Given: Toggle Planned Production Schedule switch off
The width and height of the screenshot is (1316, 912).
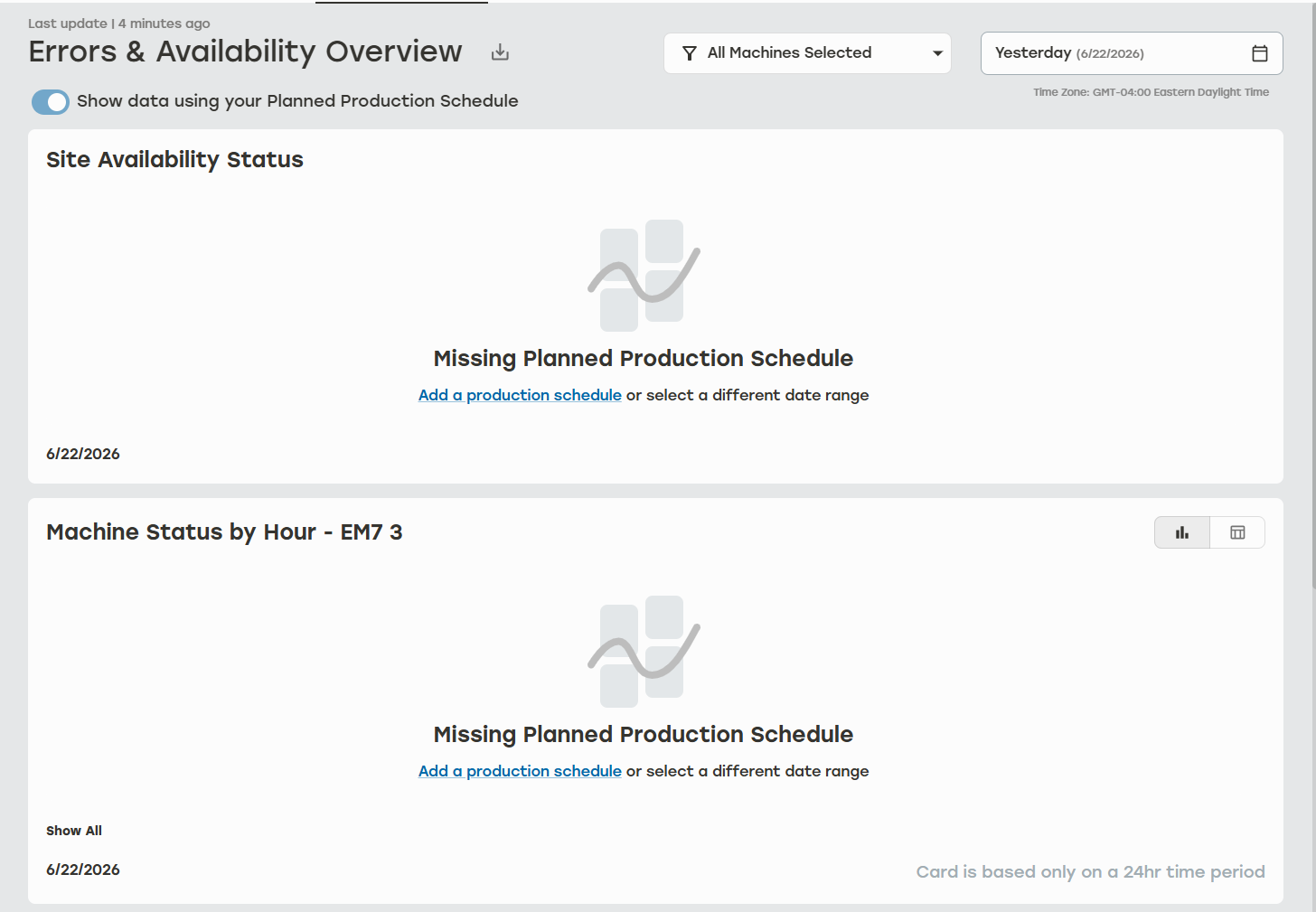Looking at the screenshot, I should (x=51, y=102).
